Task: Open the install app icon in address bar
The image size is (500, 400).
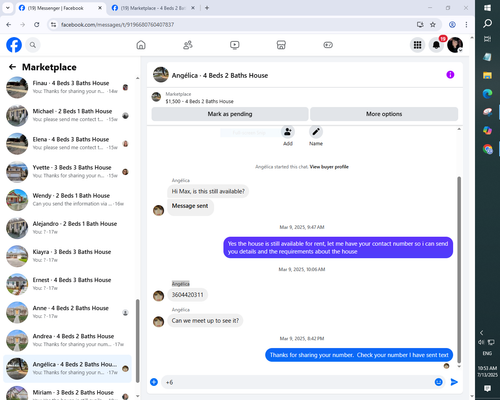Action: (x=420, y=25)
